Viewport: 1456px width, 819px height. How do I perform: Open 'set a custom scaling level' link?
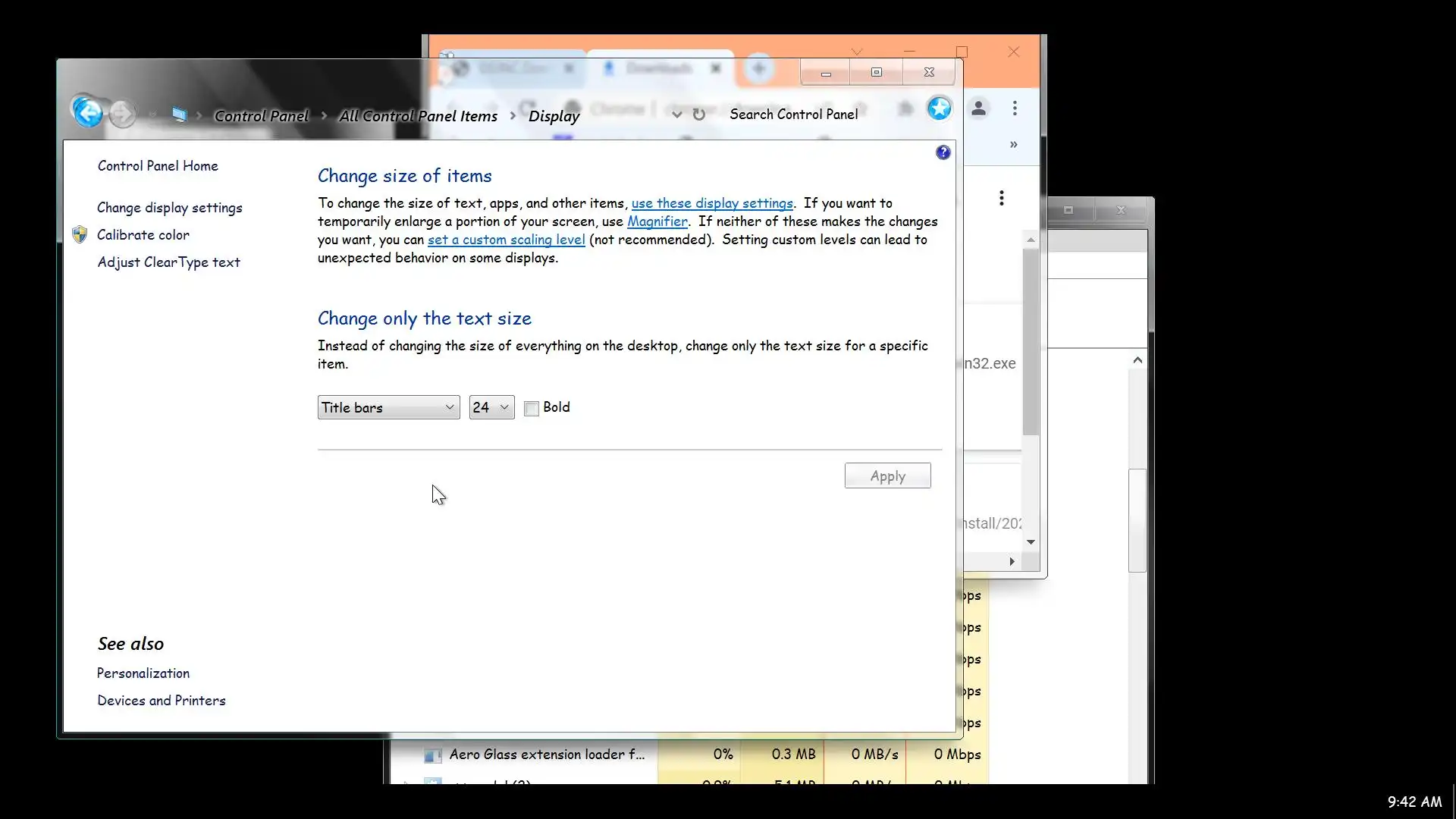coord(506,240)
